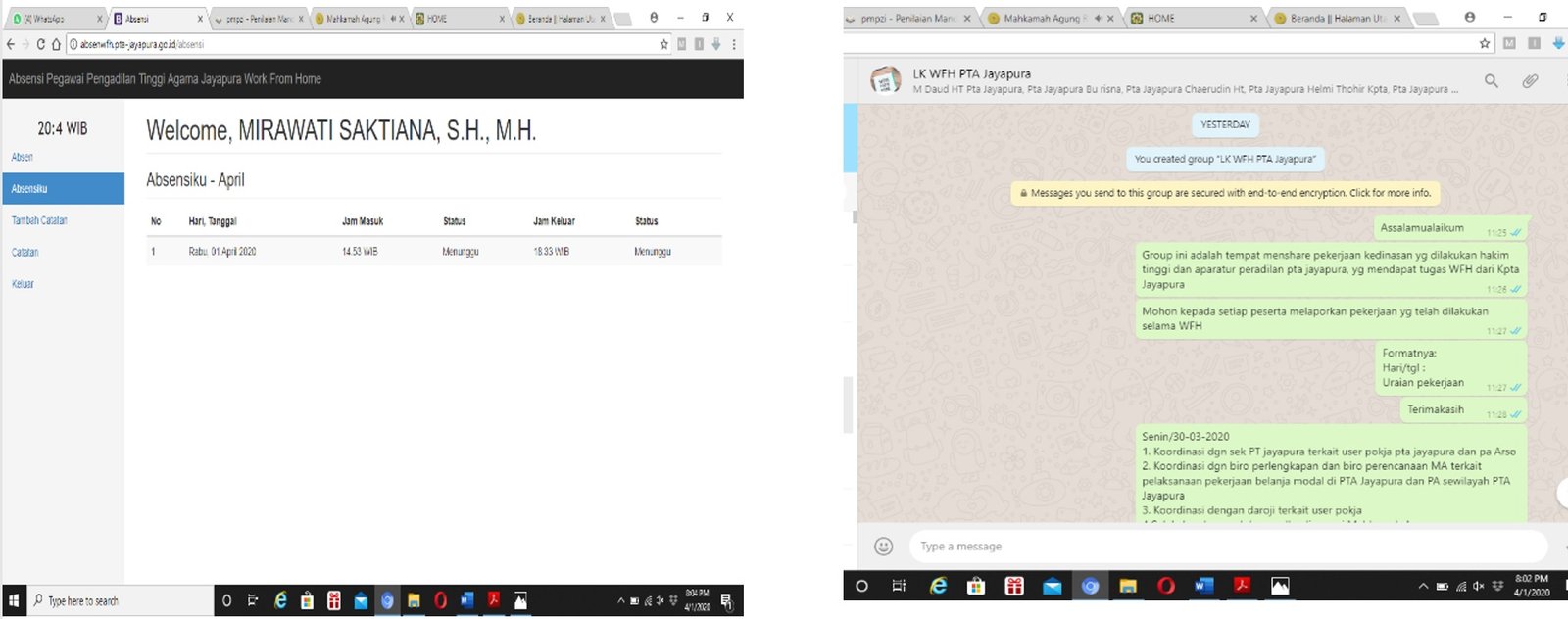Image resolution: width=1568 pixels, height=619 pixels.
Task: Switch to the HOME tab in left browser
Action: [x=460, y=19]
